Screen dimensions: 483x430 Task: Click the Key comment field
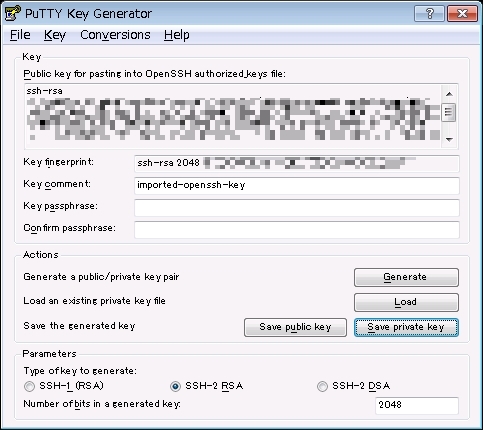tap(297, 185)
